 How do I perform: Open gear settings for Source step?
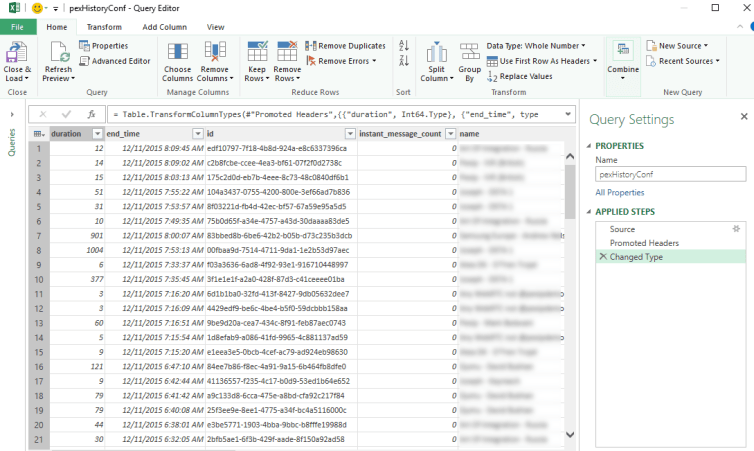[735, 229]
